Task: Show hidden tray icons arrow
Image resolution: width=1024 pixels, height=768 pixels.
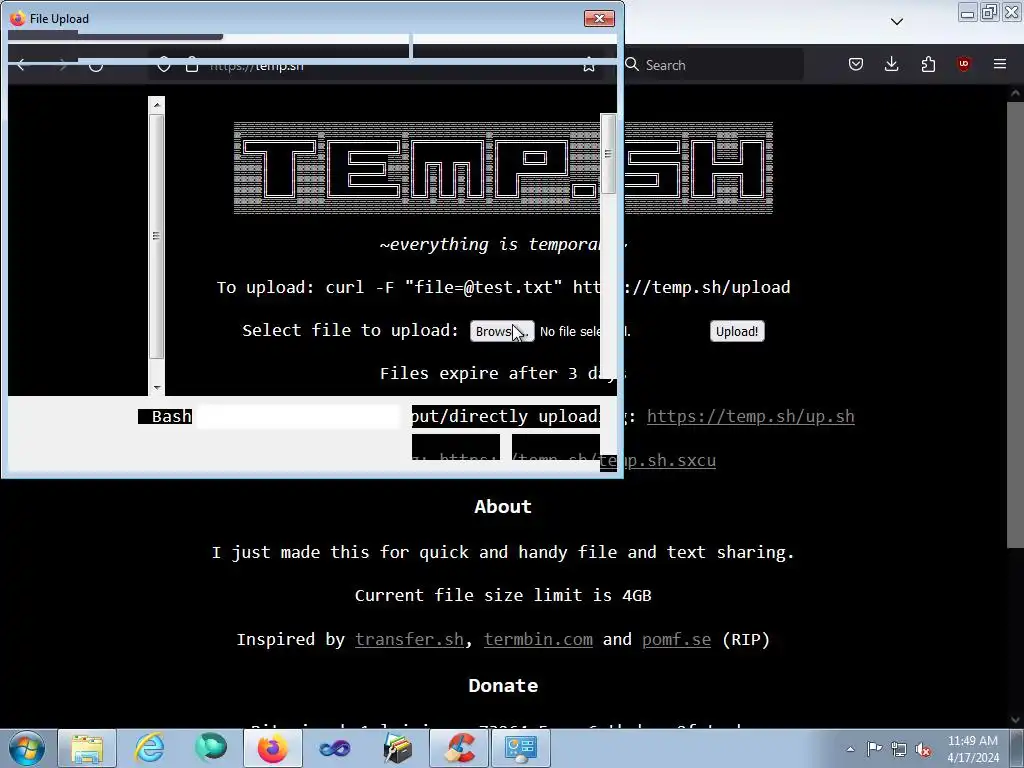Action: tap(850, 749)
